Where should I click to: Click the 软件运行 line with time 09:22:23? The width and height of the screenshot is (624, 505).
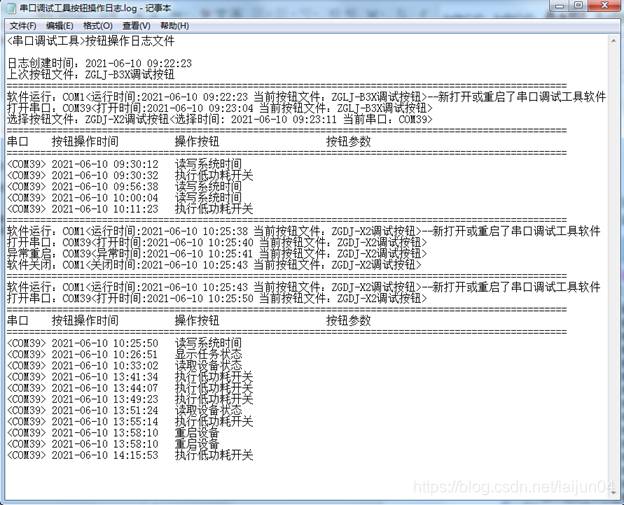[x=306, y=97]
